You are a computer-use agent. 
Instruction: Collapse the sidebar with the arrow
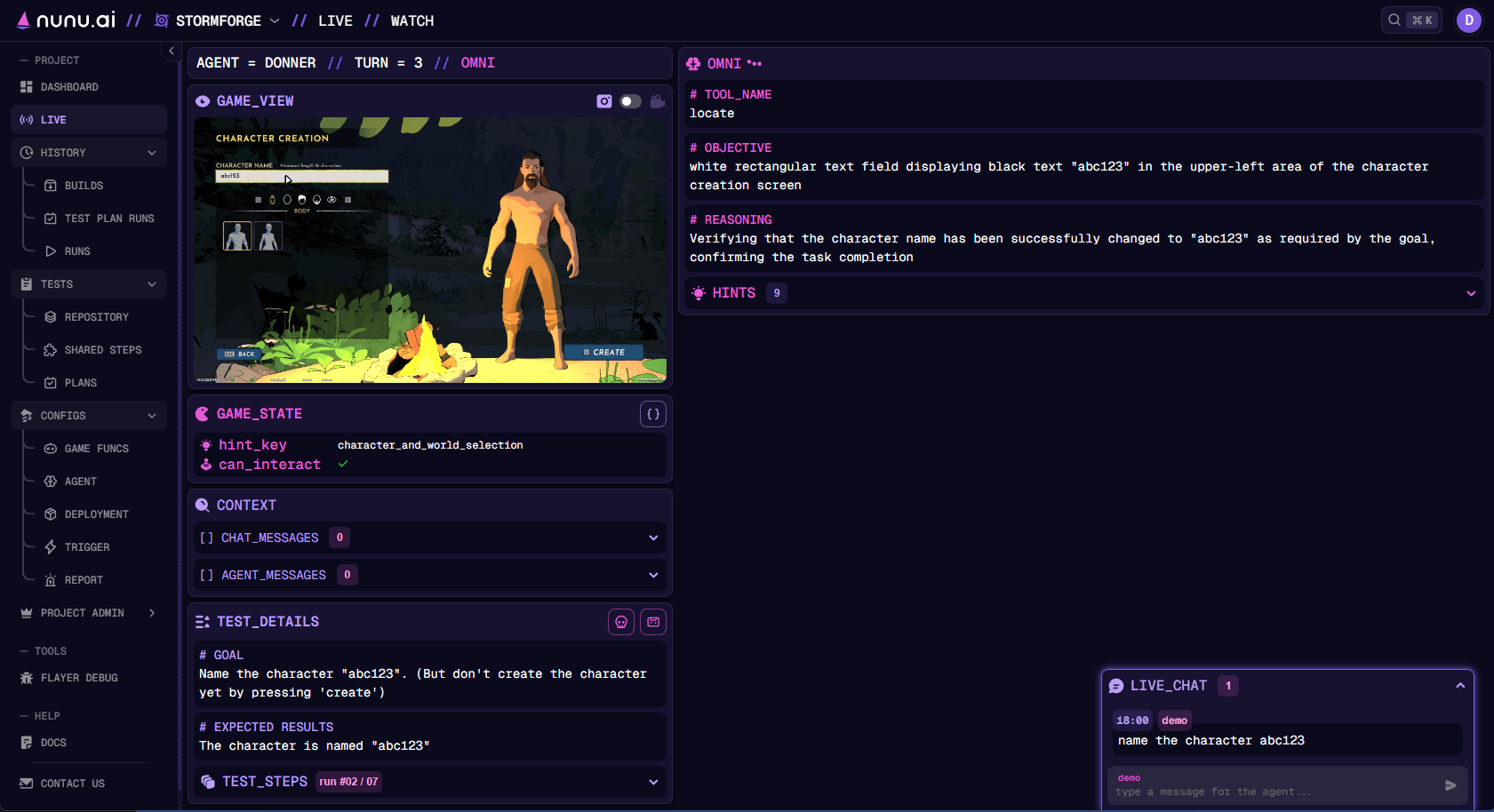pyautogui.click(x=172, y=51)
